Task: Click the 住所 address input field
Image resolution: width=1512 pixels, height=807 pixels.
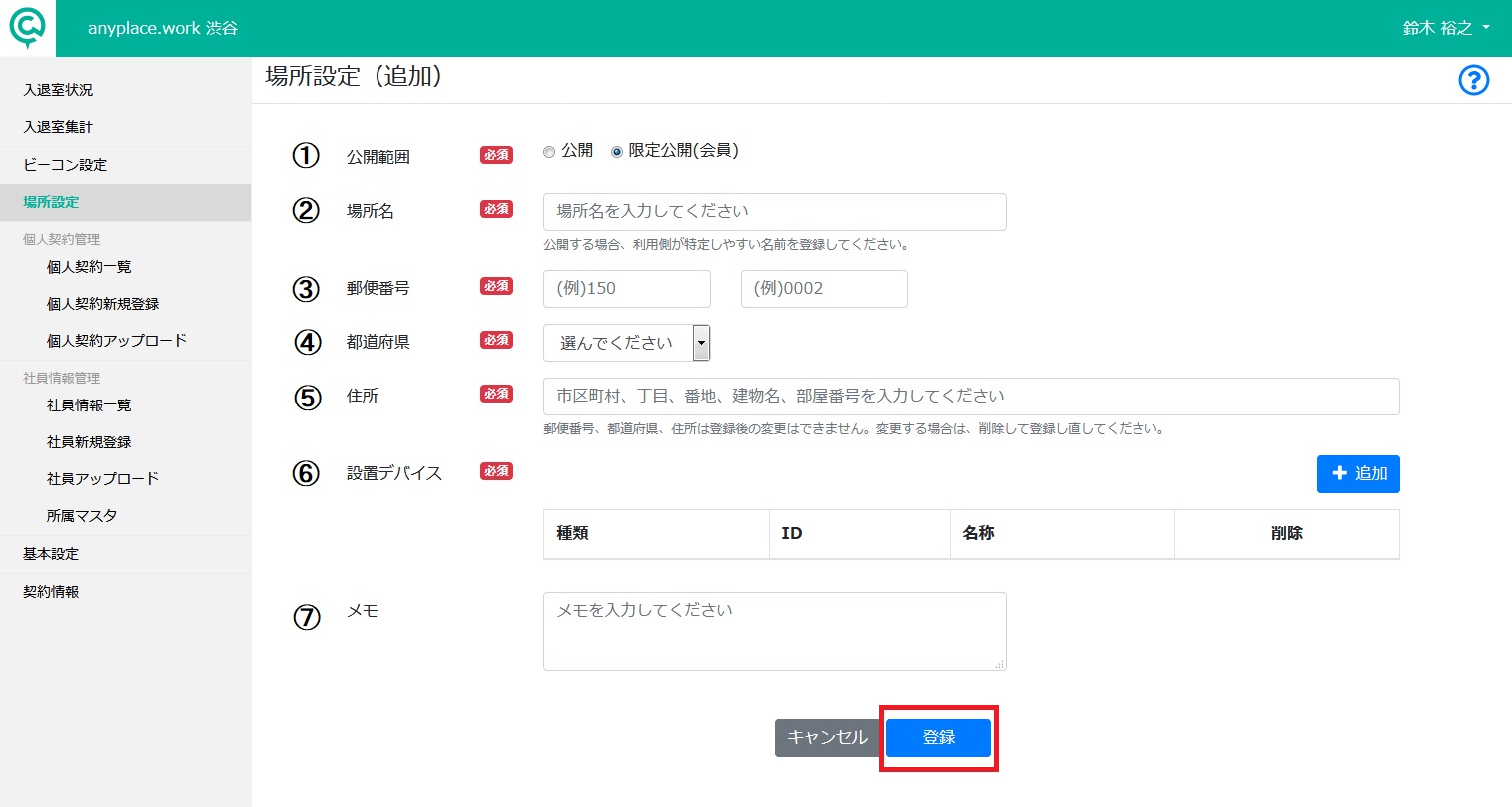Action: (972, 397)
